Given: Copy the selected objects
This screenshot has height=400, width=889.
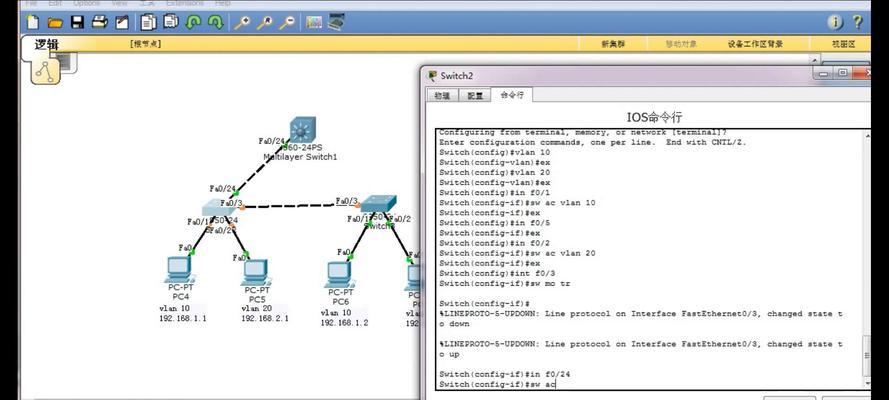Looking at the screenshot, I should 149,22.
